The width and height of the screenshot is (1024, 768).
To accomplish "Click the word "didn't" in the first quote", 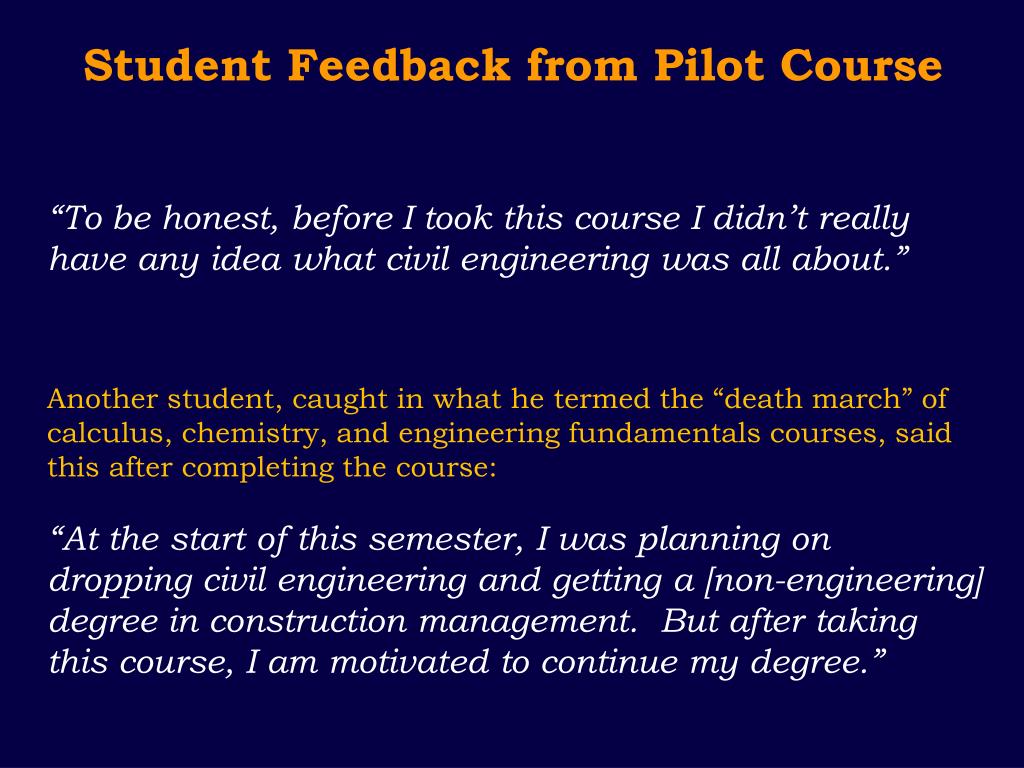I will click(761, 218).
